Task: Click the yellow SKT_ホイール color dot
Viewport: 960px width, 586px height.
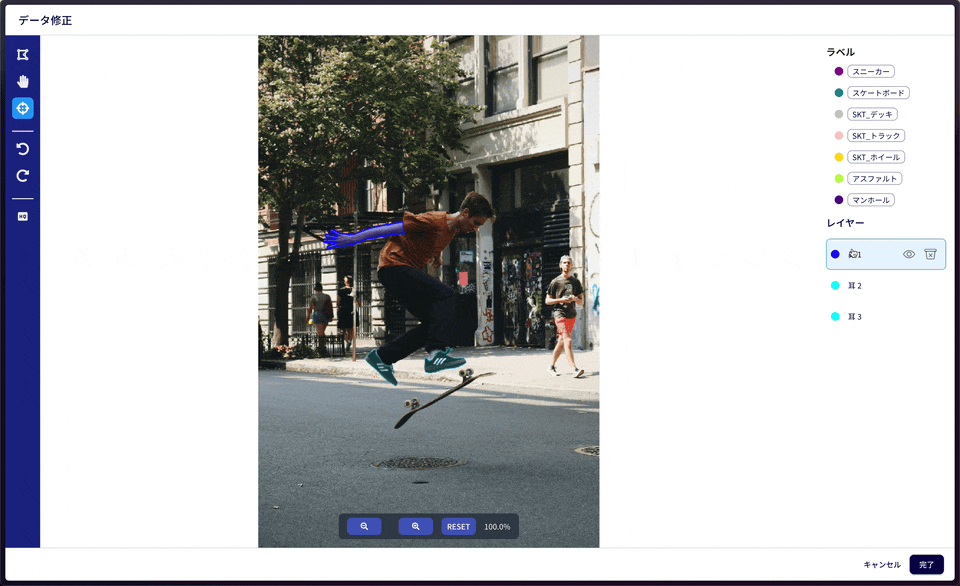Action: pyautogui.click(x=839, y=157)
